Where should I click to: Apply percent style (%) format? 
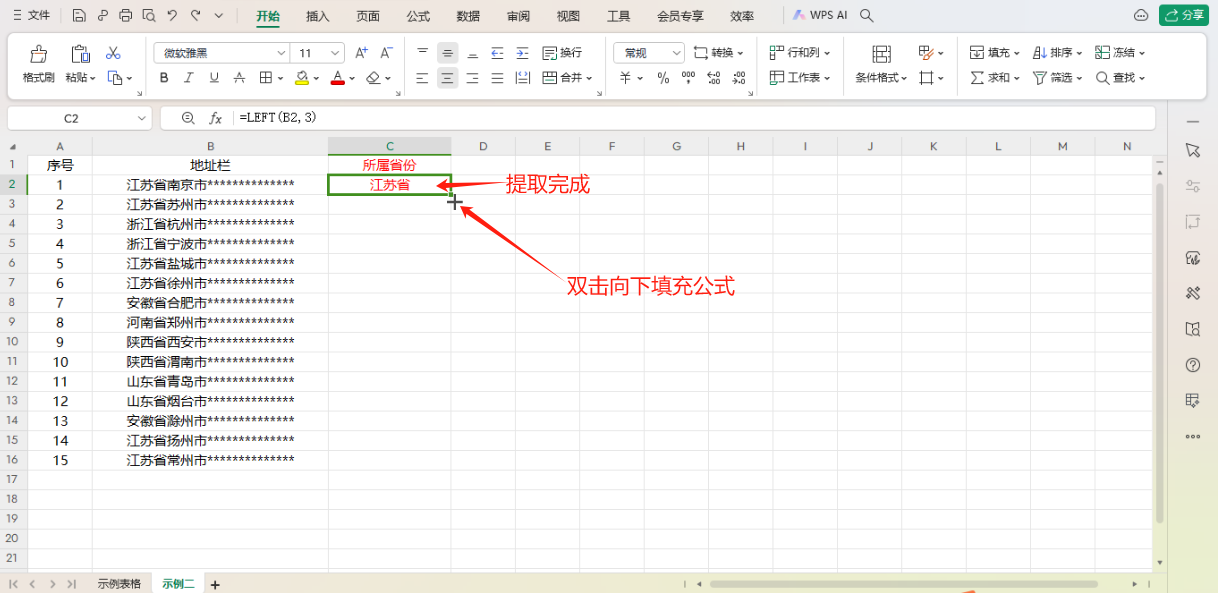pyautogui.click(x=663, y=77)
